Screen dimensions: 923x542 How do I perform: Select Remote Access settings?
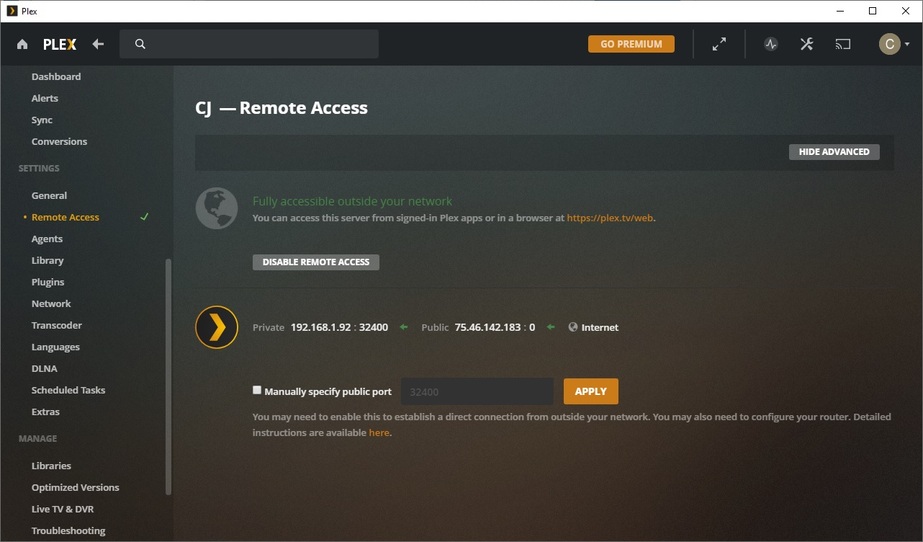(x=65, y=217)
